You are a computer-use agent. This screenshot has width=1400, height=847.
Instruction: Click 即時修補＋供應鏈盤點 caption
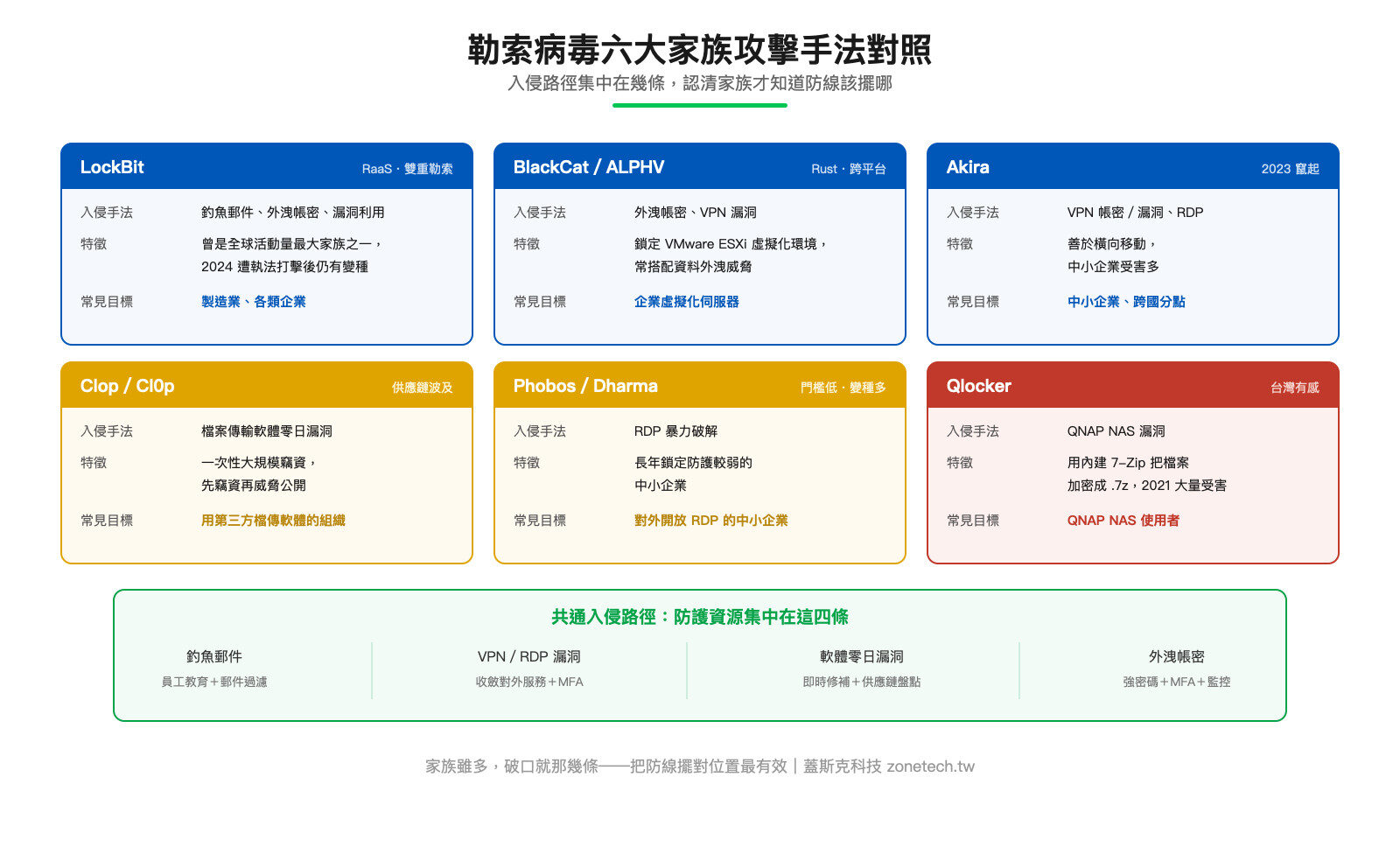(x=862, y=682)
